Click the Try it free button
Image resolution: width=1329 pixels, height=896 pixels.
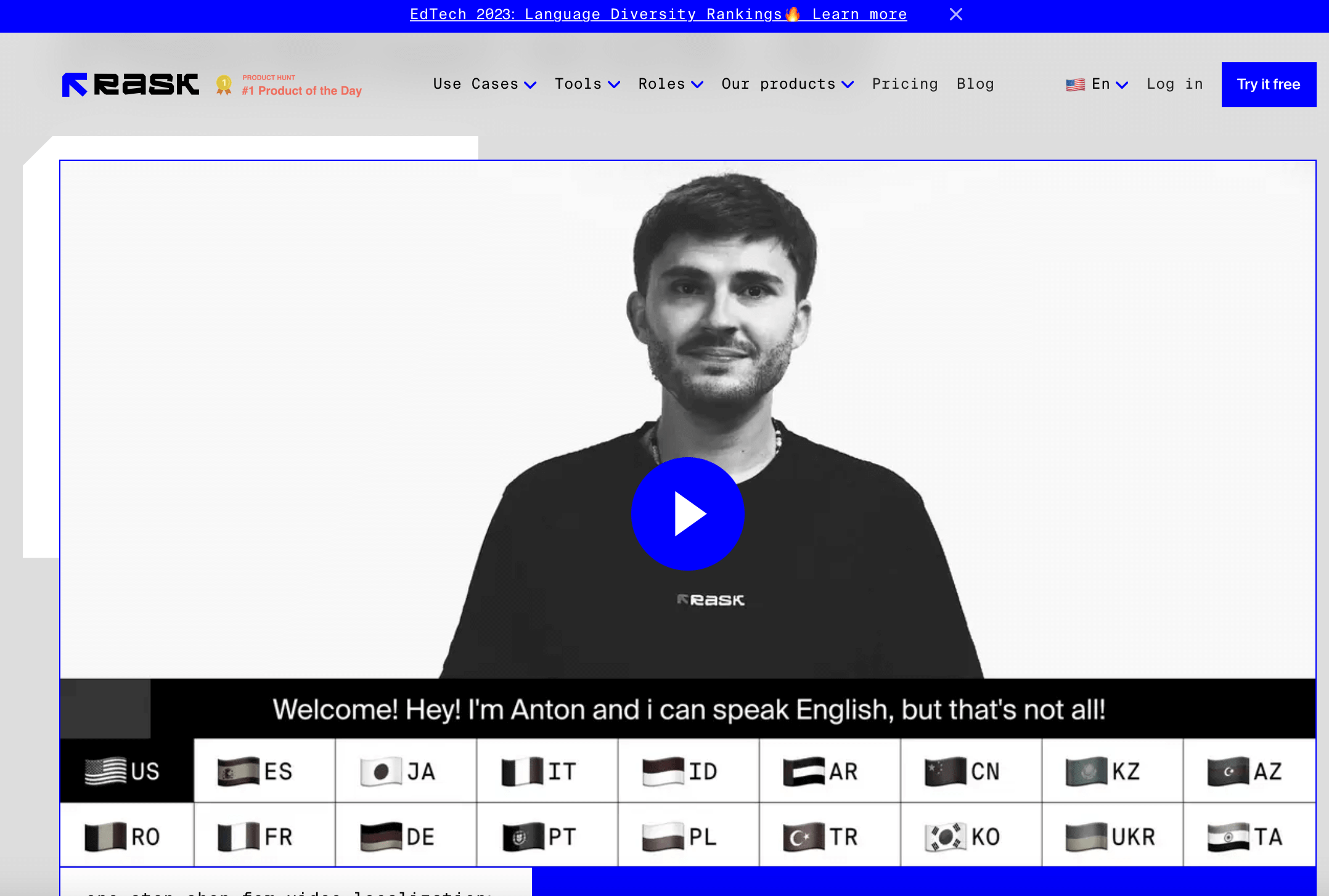pyautogui.click(x=1268, y=84)
